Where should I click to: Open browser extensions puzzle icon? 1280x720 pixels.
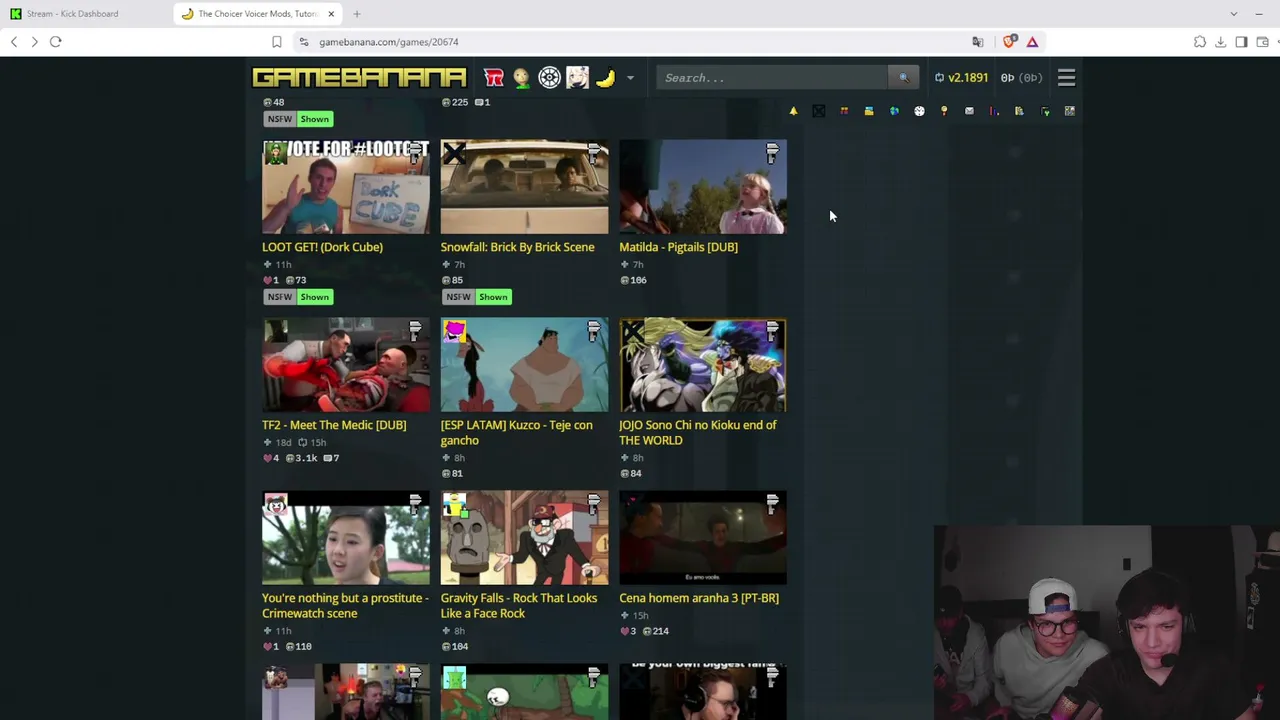1200,42
